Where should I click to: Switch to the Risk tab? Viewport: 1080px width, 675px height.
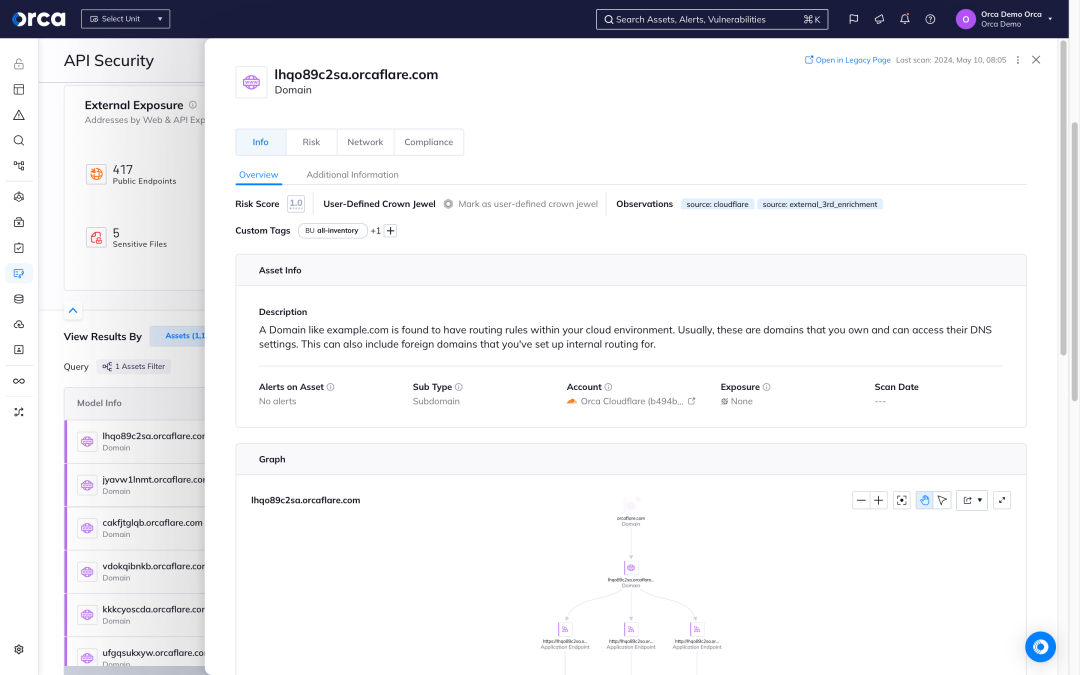click(x=311, y=142)
